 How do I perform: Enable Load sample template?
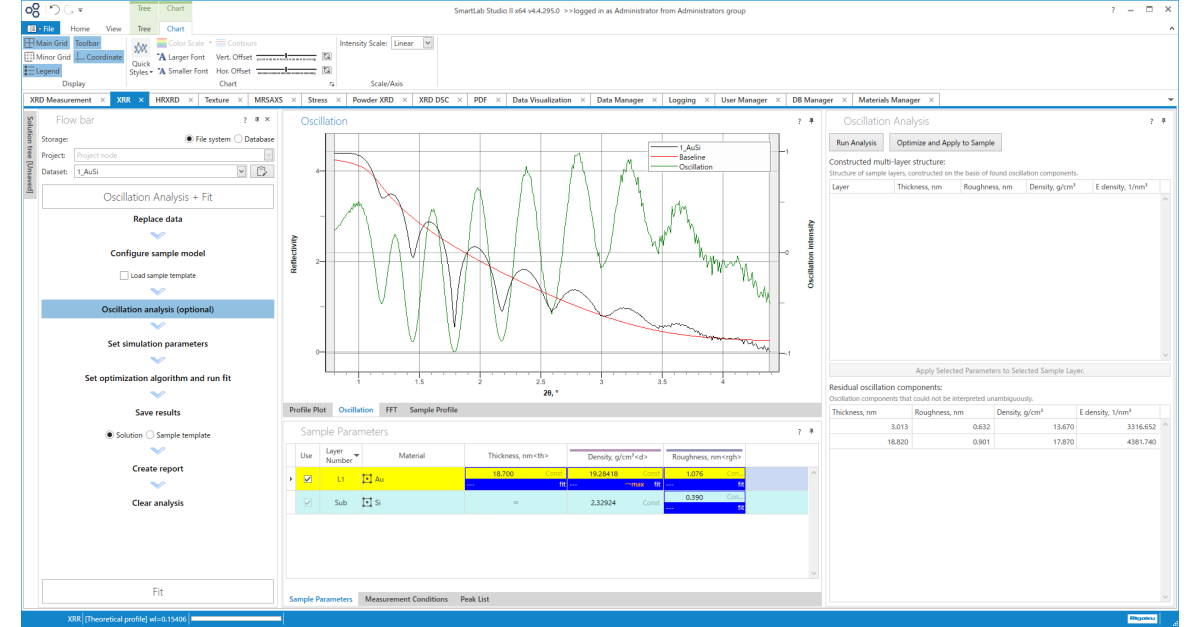coord(122,275)
